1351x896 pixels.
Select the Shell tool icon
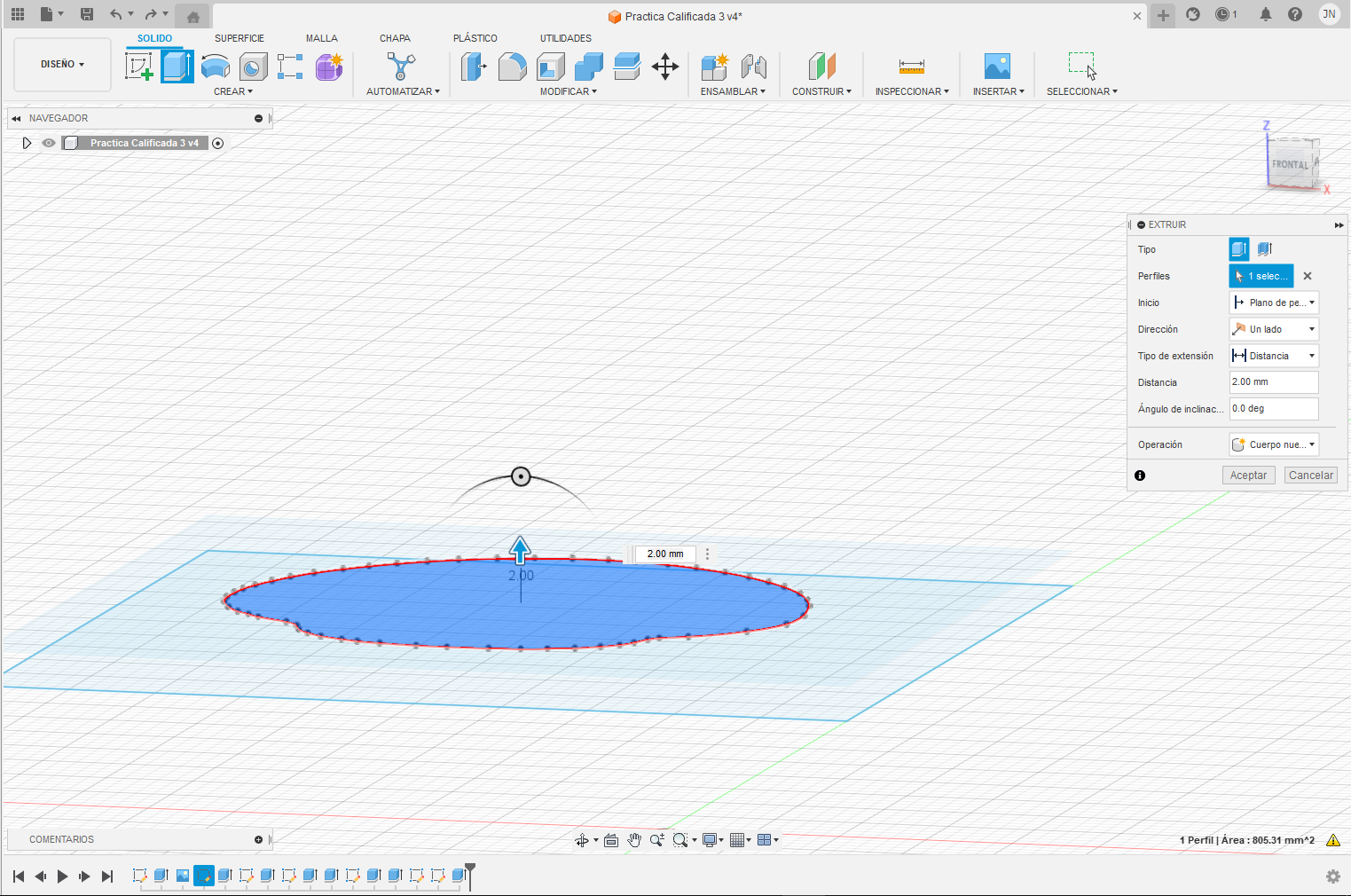pyautogui.click(x=551, y=67)
